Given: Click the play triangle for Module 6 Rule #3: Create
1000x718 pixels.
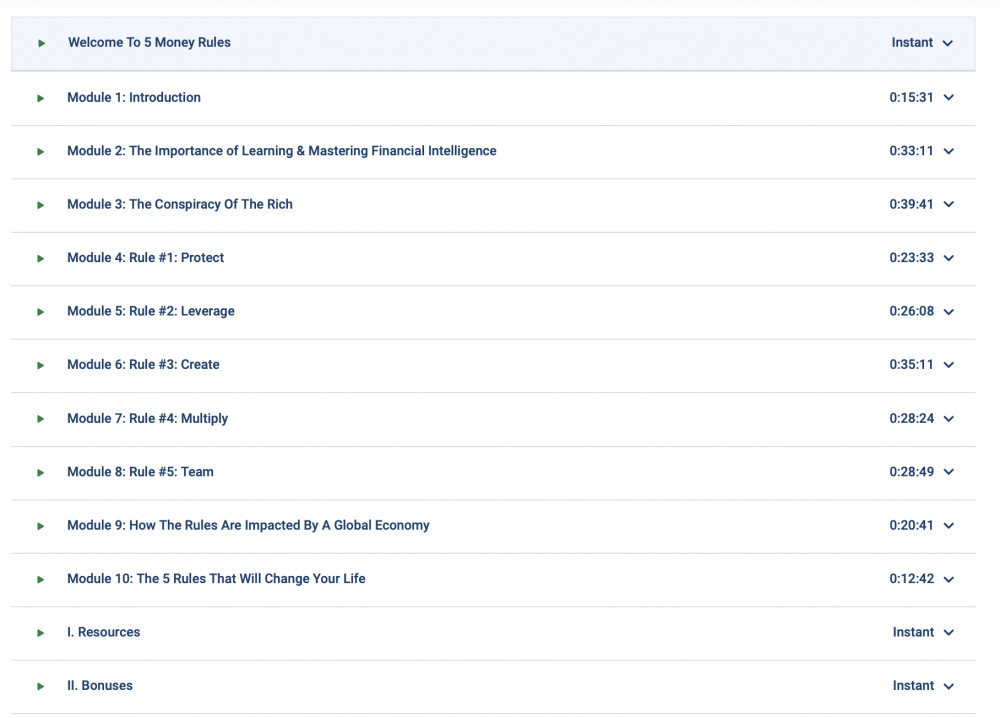Looking at the screenshot, I should click(41, 365).
